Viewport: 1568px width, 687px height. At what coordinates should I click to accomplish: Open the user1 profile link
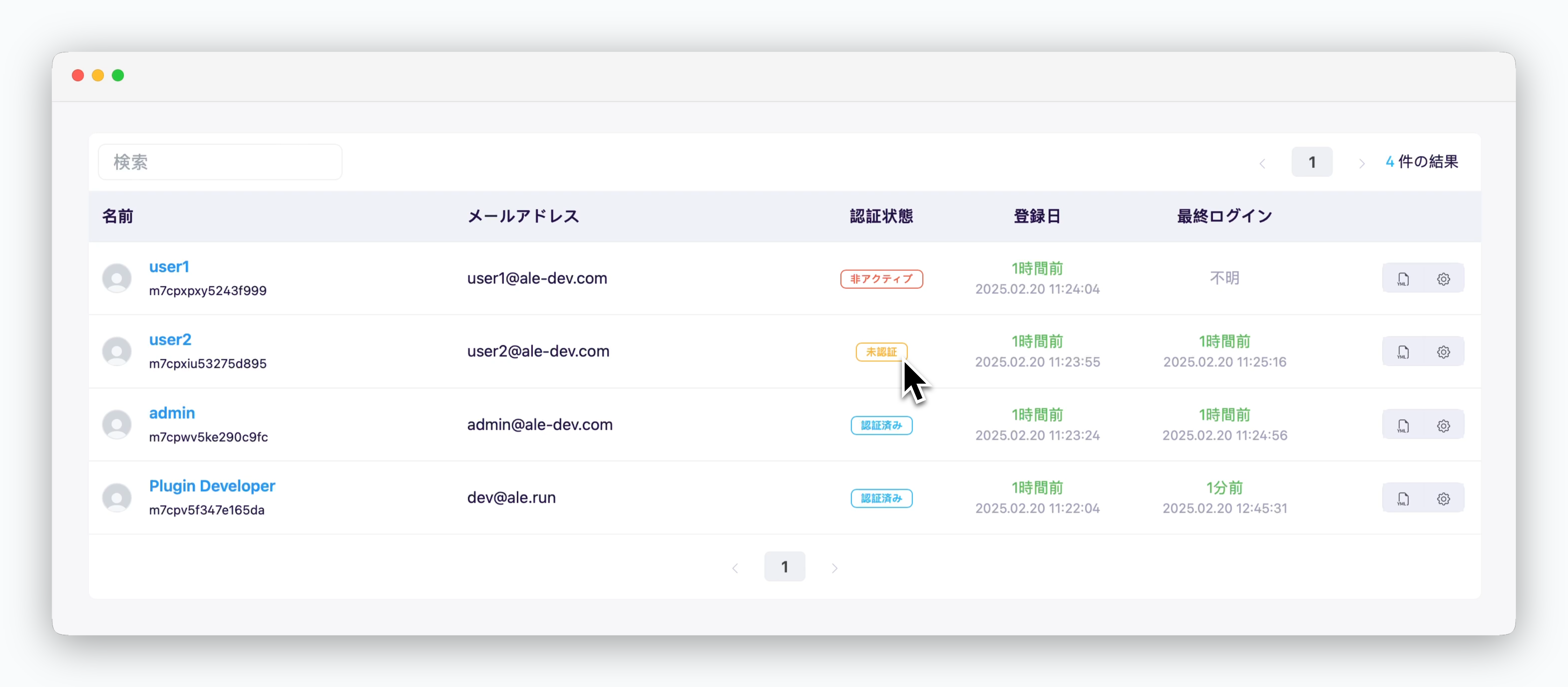pyautogui.click(x=169, y=267)
